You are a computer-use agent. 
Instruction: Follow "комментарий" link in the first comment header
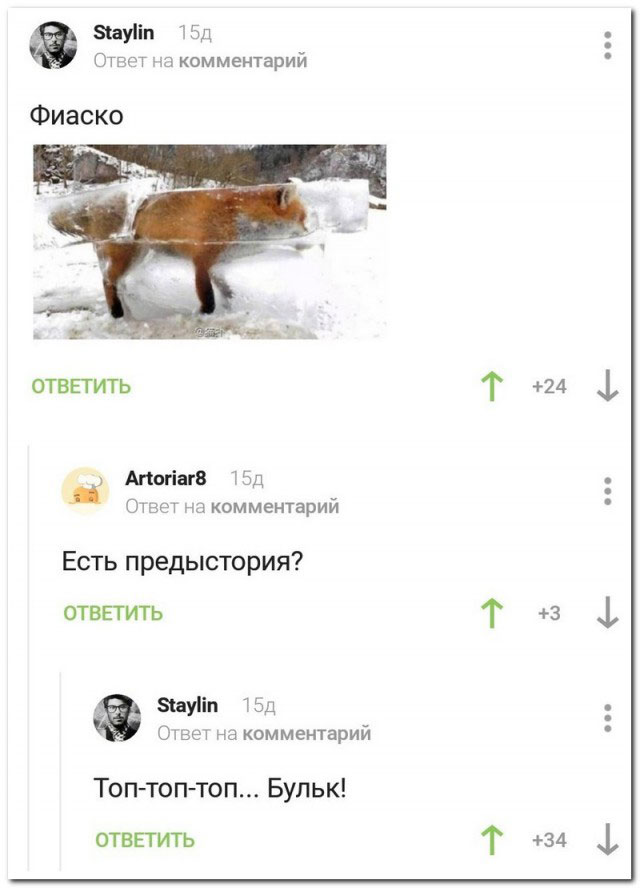coord(243,61)
